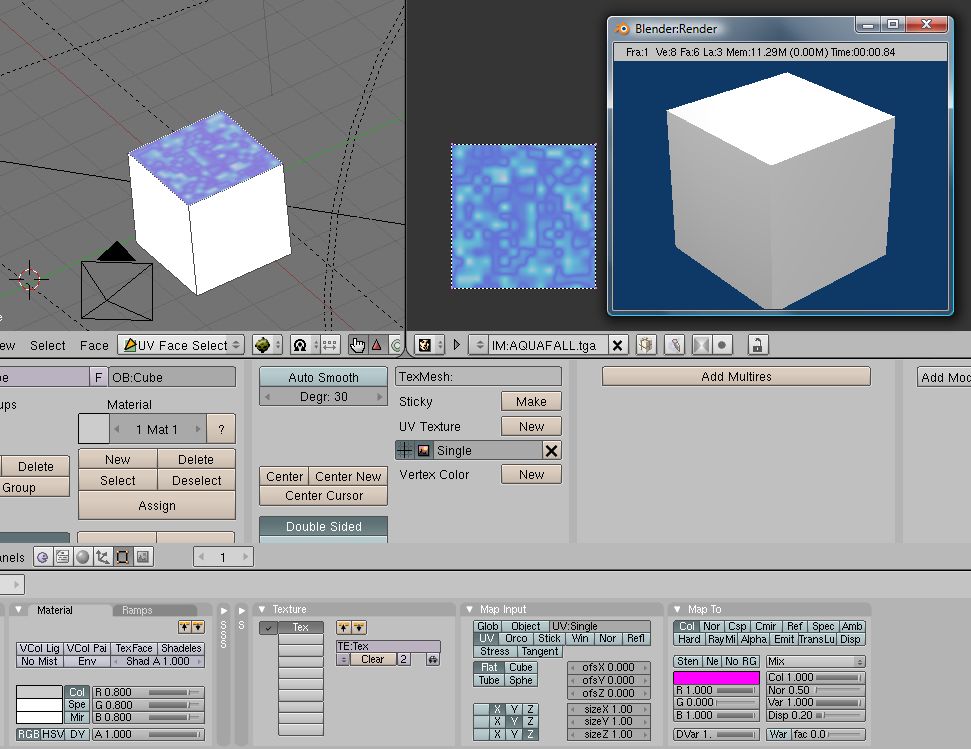Toggle the 3D manipulator hand icon
The image size is (971, 749).
coord(357,345)
